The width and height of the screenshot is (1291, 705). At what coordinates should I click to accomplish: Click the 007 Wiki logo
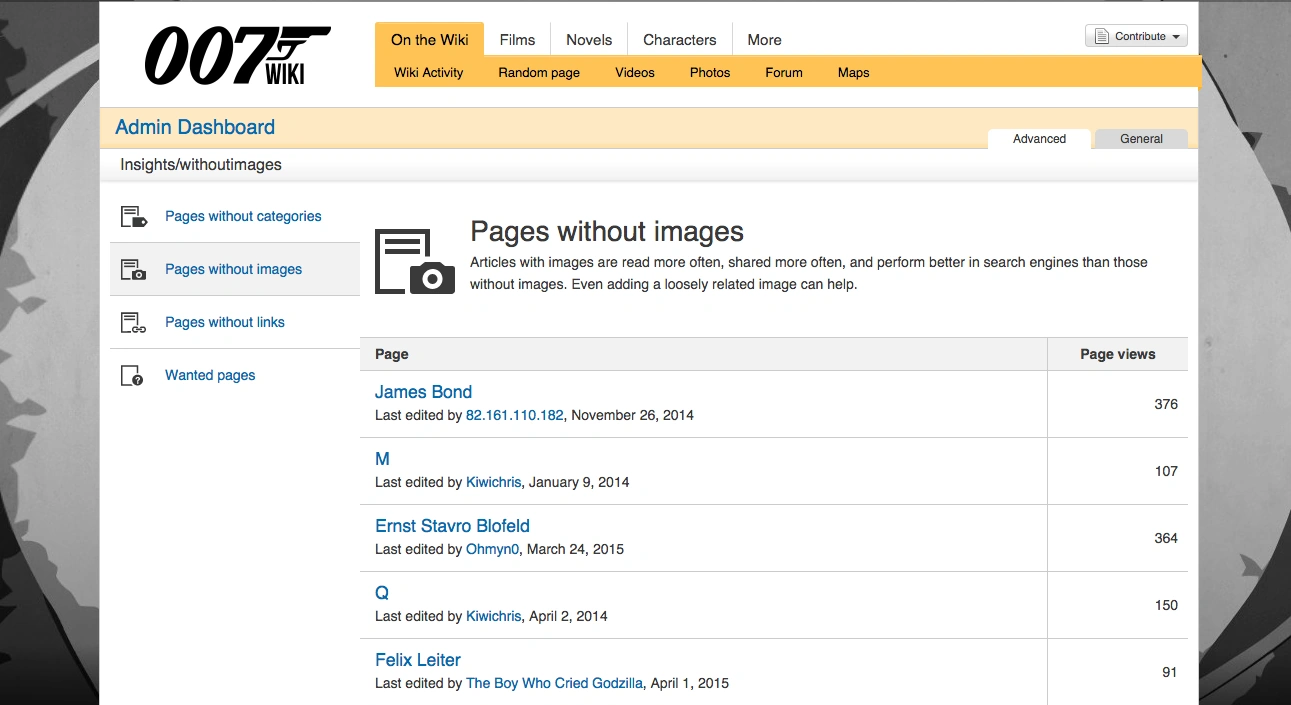(x=237, y=55)
